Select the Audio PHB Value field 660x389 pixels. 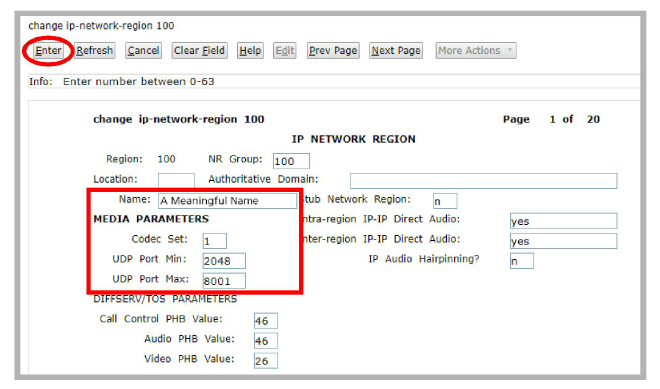266,341
